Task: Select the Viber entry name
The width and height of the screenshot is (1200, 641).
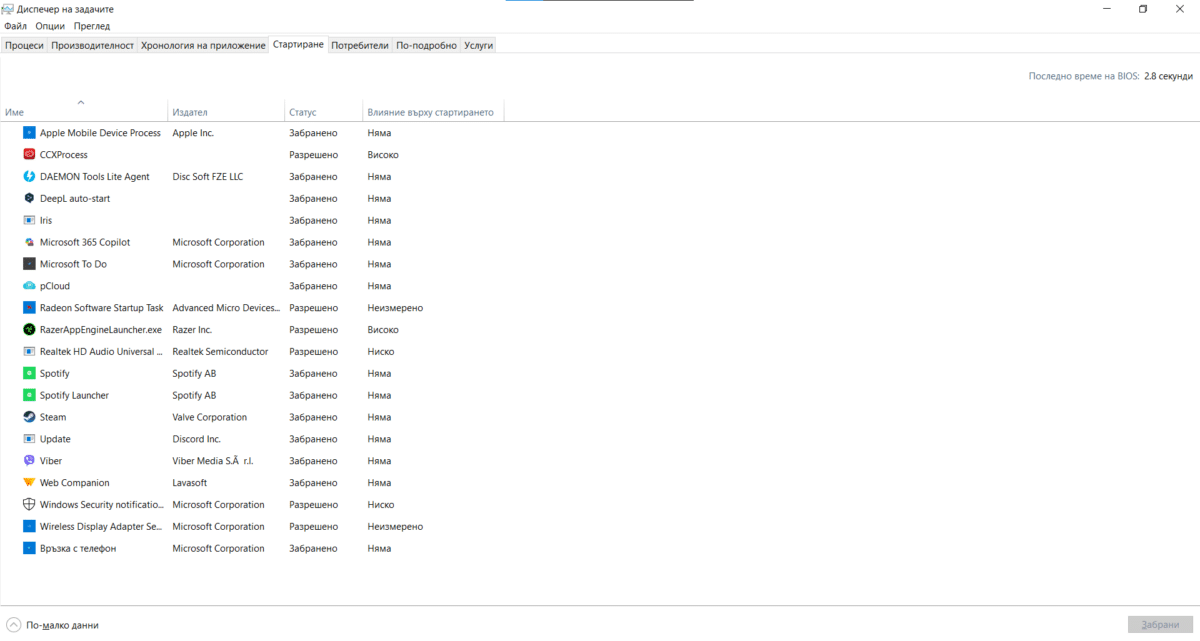Action: click(x=51, y=461)
